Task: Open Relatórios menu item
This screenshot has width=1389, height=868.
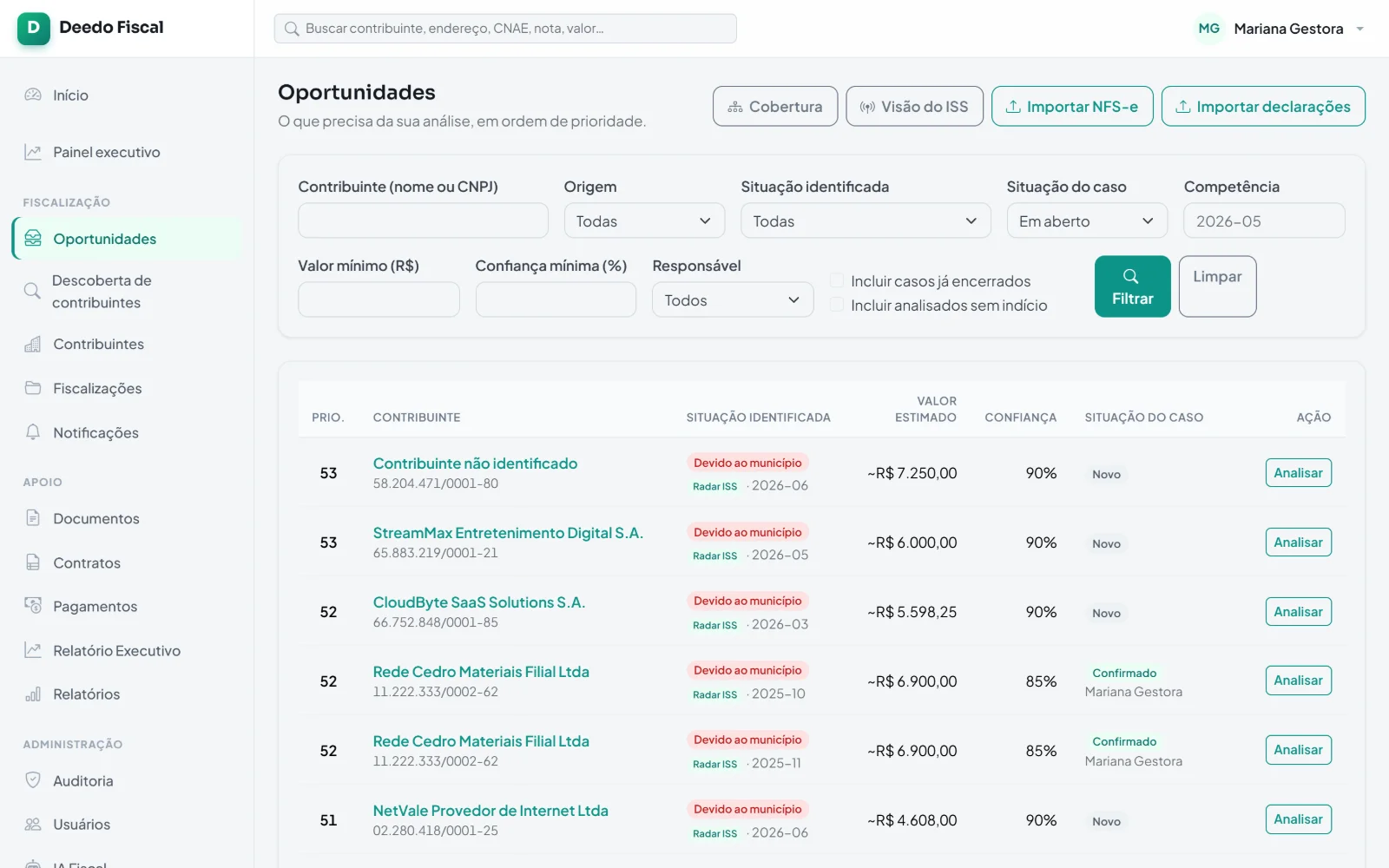Action: pos(128,694)
